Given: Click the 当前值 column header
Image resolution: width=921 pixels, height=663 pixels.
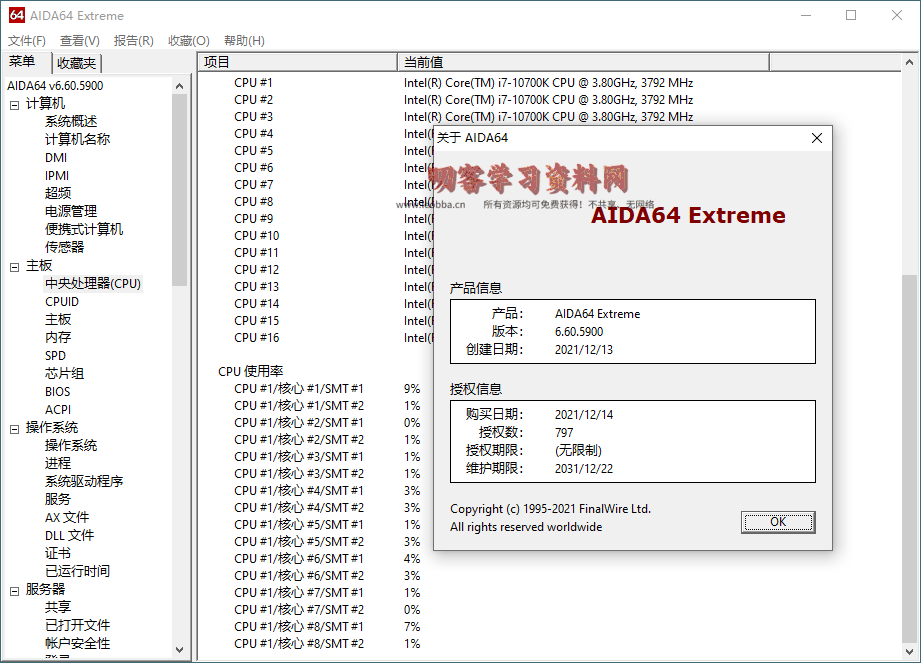Looking at the screenshot, I should [582, 62].
